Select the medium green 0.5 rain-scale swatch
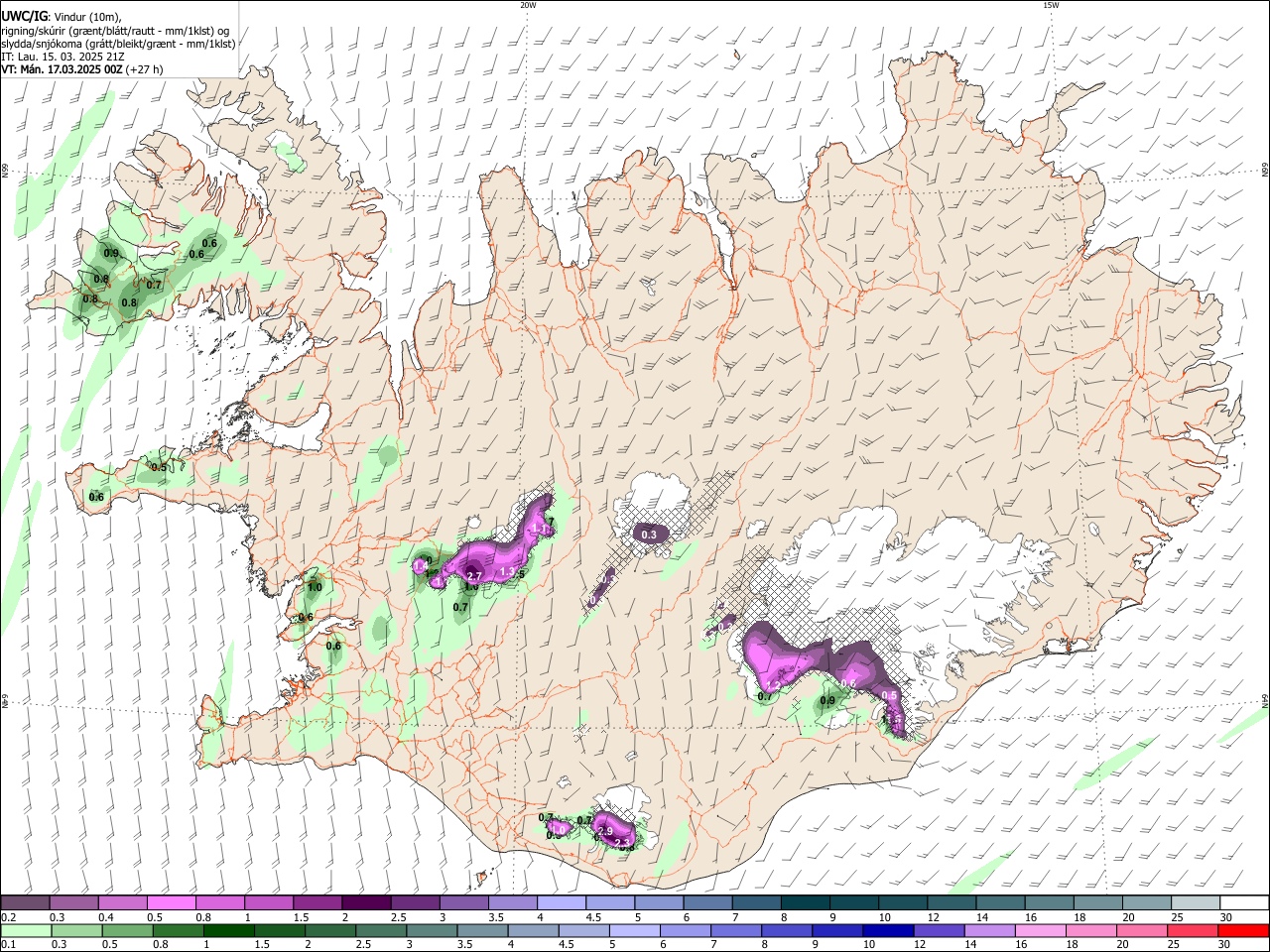 coord(127,931)
